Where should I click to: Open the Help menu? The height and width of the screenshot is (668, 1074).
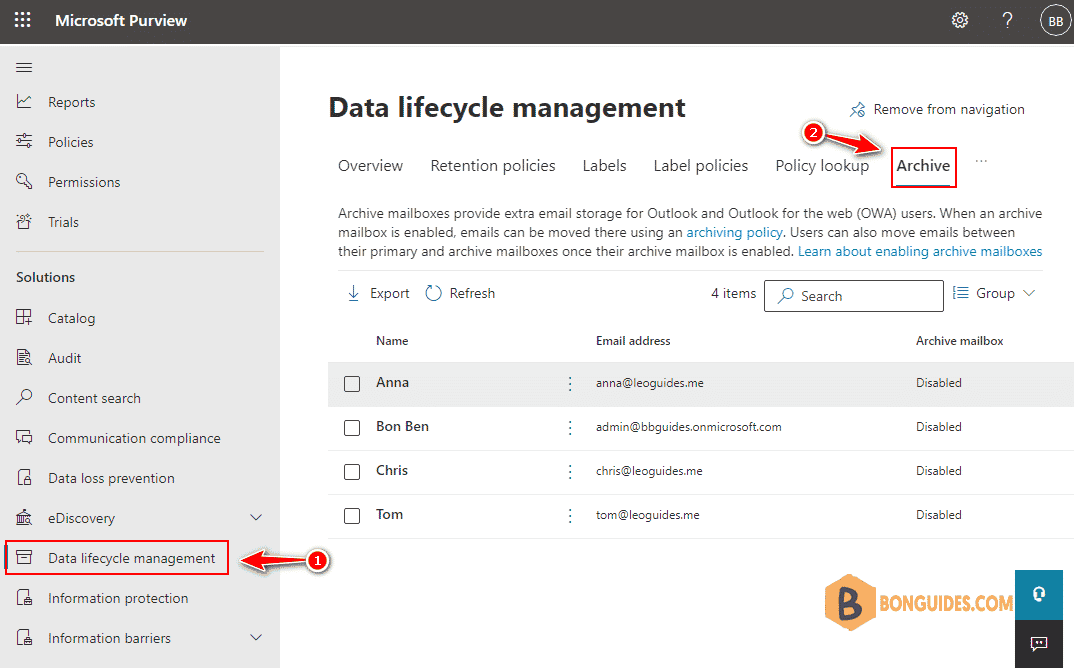pos(1007,19)
